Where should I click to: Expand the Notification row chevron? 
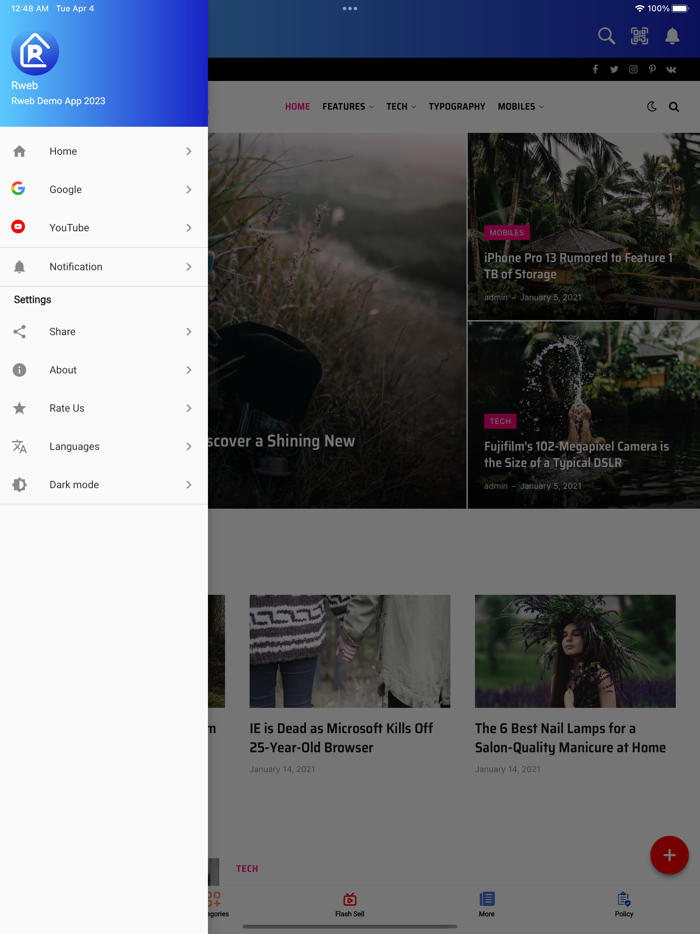click(189, 267)
